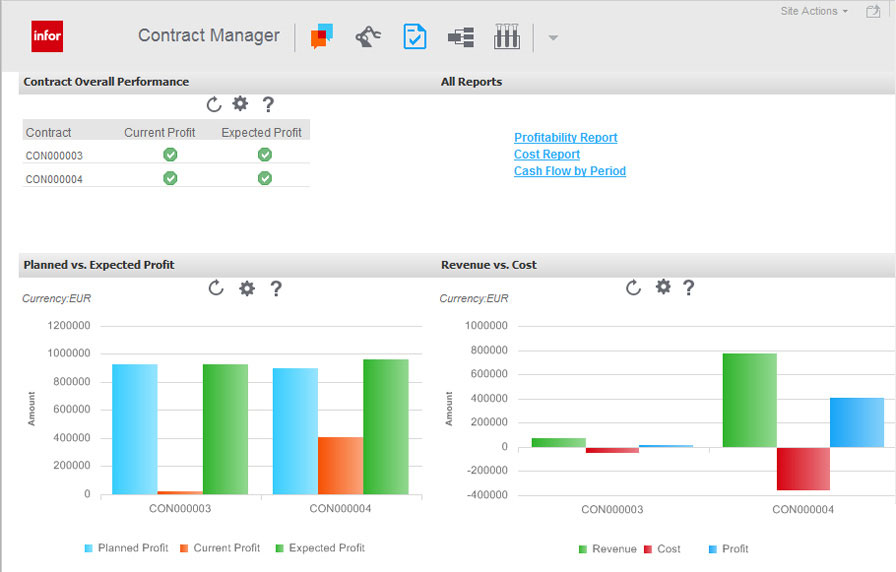Open the Cash Flow by Period link
The image size is (896, 572).
click(x=569, y=171)
